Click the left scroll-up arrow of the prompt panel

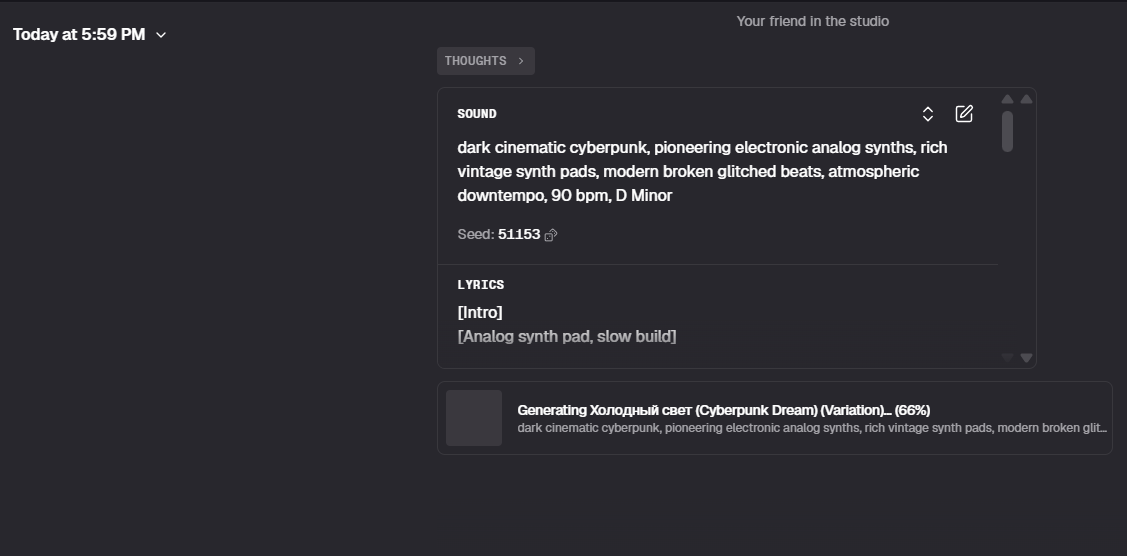[x=1007, y=99]
